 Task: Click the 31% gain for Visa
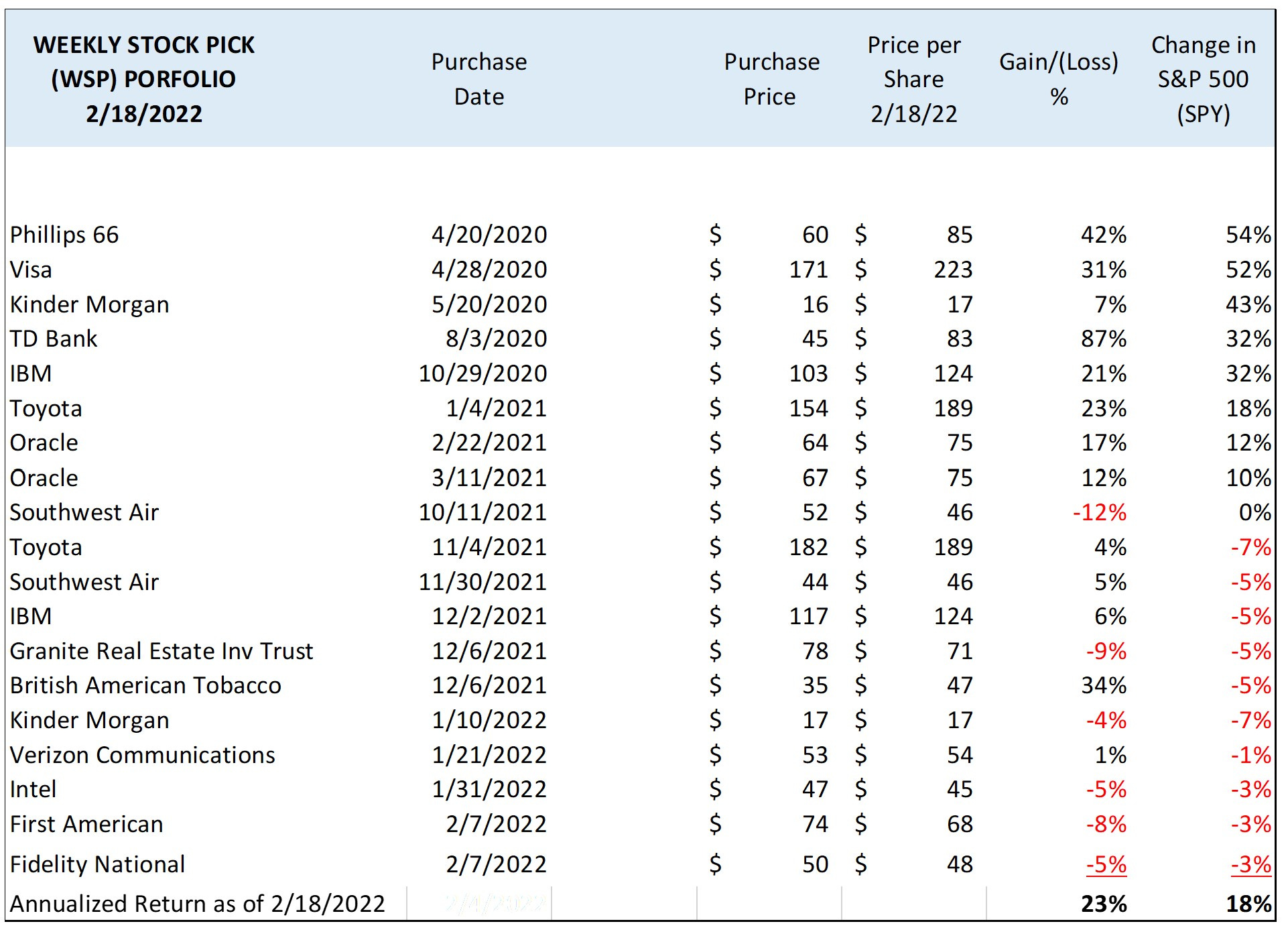[1104, 270]
